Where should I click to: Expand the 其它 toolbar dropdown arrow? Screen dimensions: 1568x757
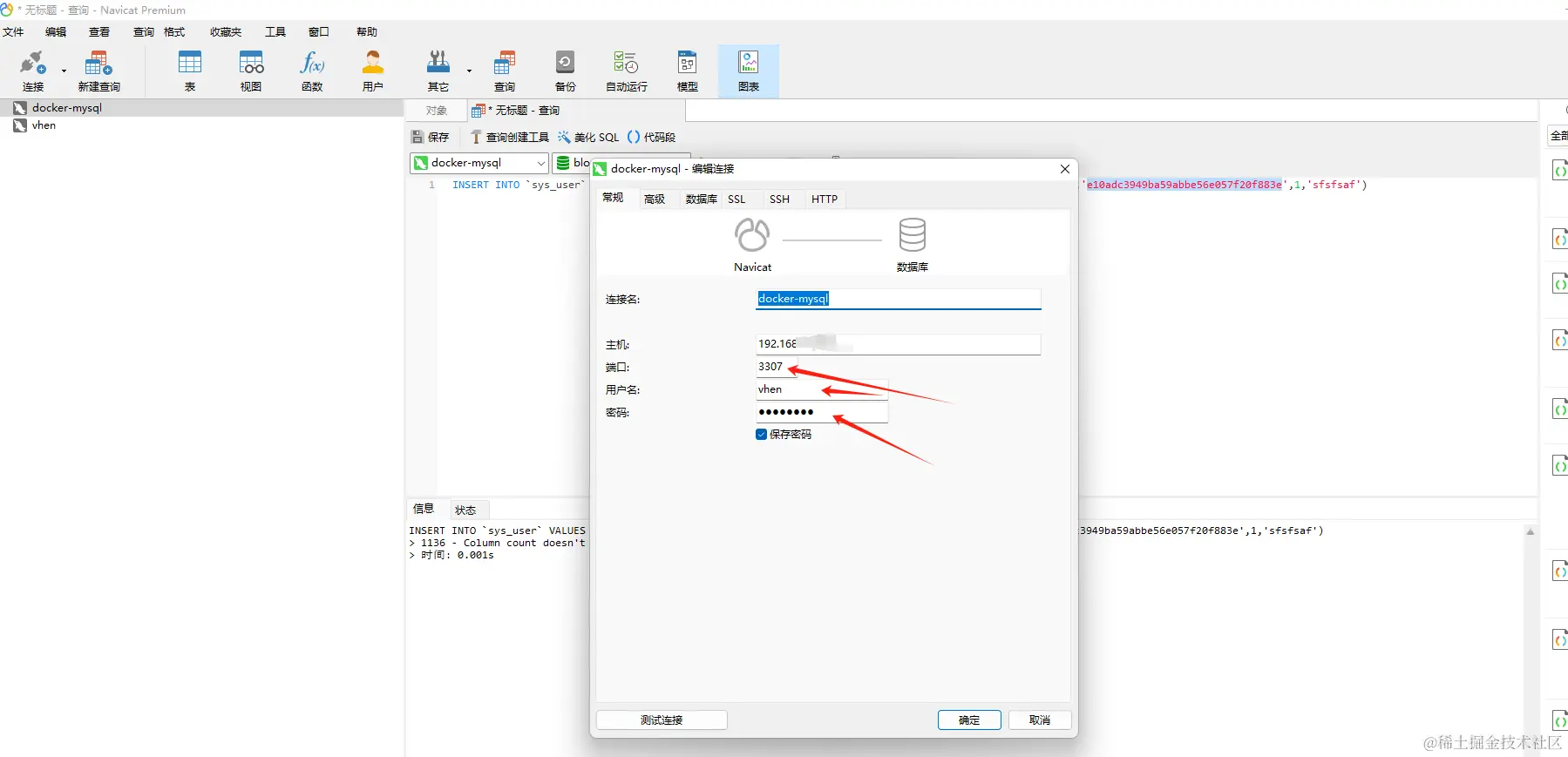[469, 71]
